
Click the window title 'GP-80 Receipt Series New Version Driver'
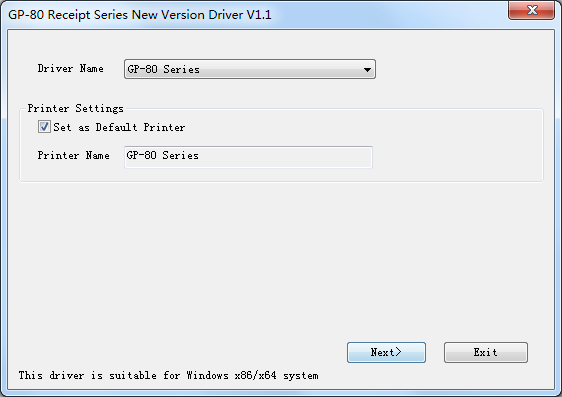pos(127,15)
